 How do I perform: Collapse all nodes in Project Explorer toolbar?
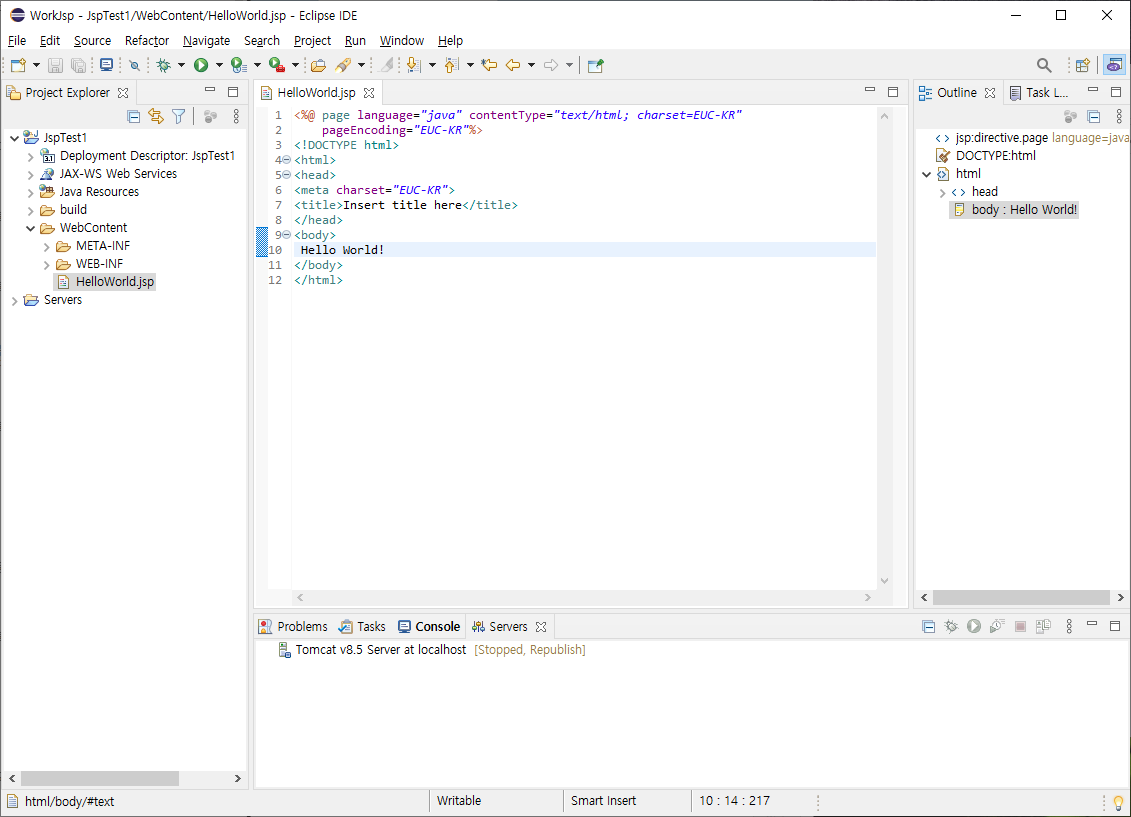tap(134, 116)
